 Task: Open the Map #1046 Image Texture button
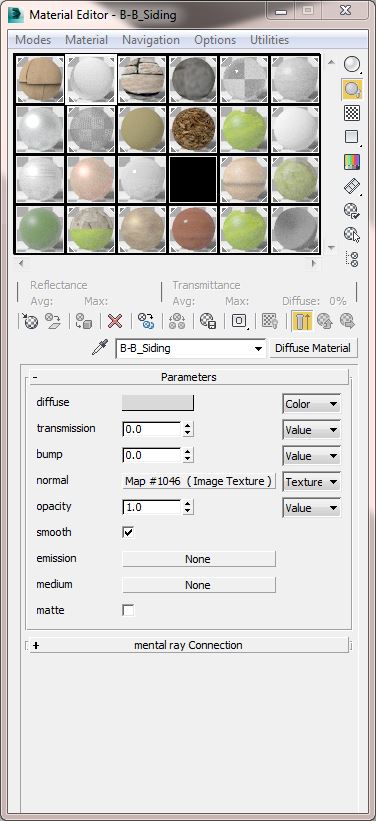pyautogui.click(x=198, y=481)
